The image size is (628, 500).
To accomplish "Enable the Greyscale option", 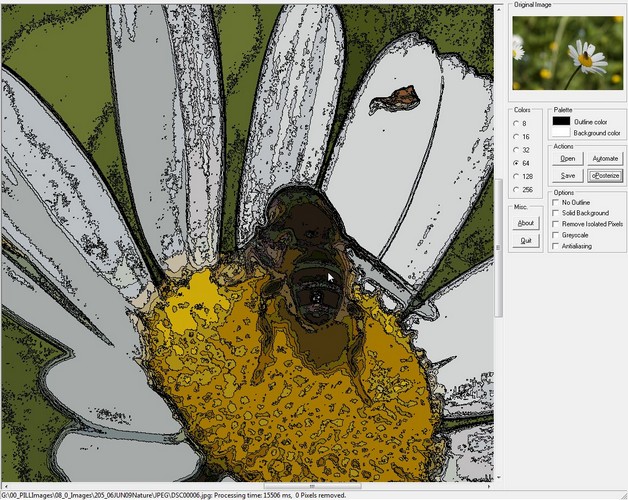I will 556,235.
